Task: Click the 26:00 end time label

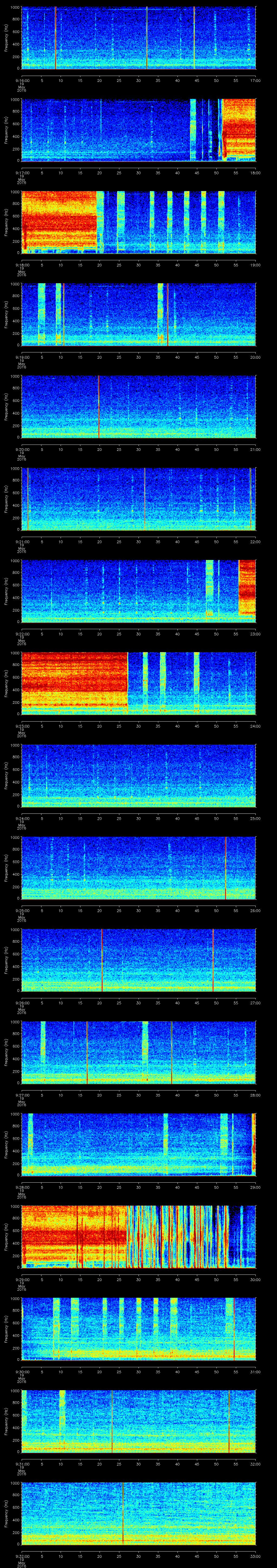Action: tap(255, 910)
